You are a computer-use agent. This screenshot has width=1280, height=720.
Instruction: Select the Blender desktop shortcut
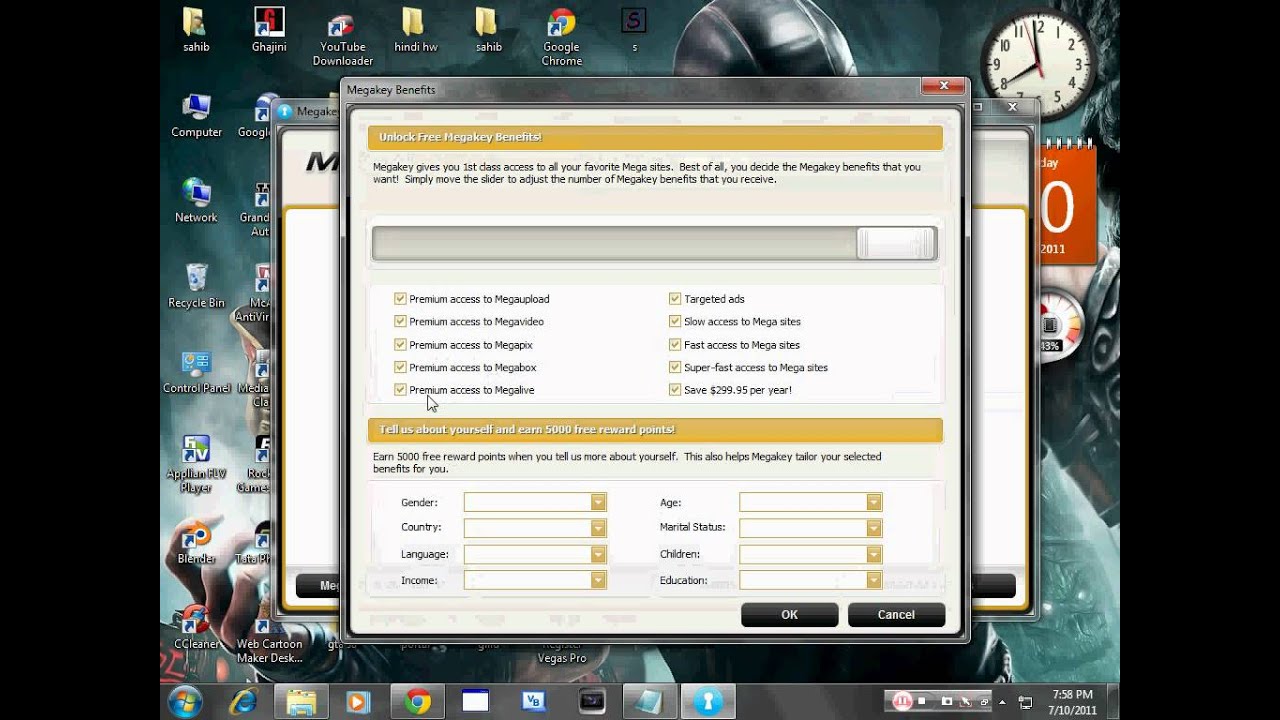[x=196, y=542]
